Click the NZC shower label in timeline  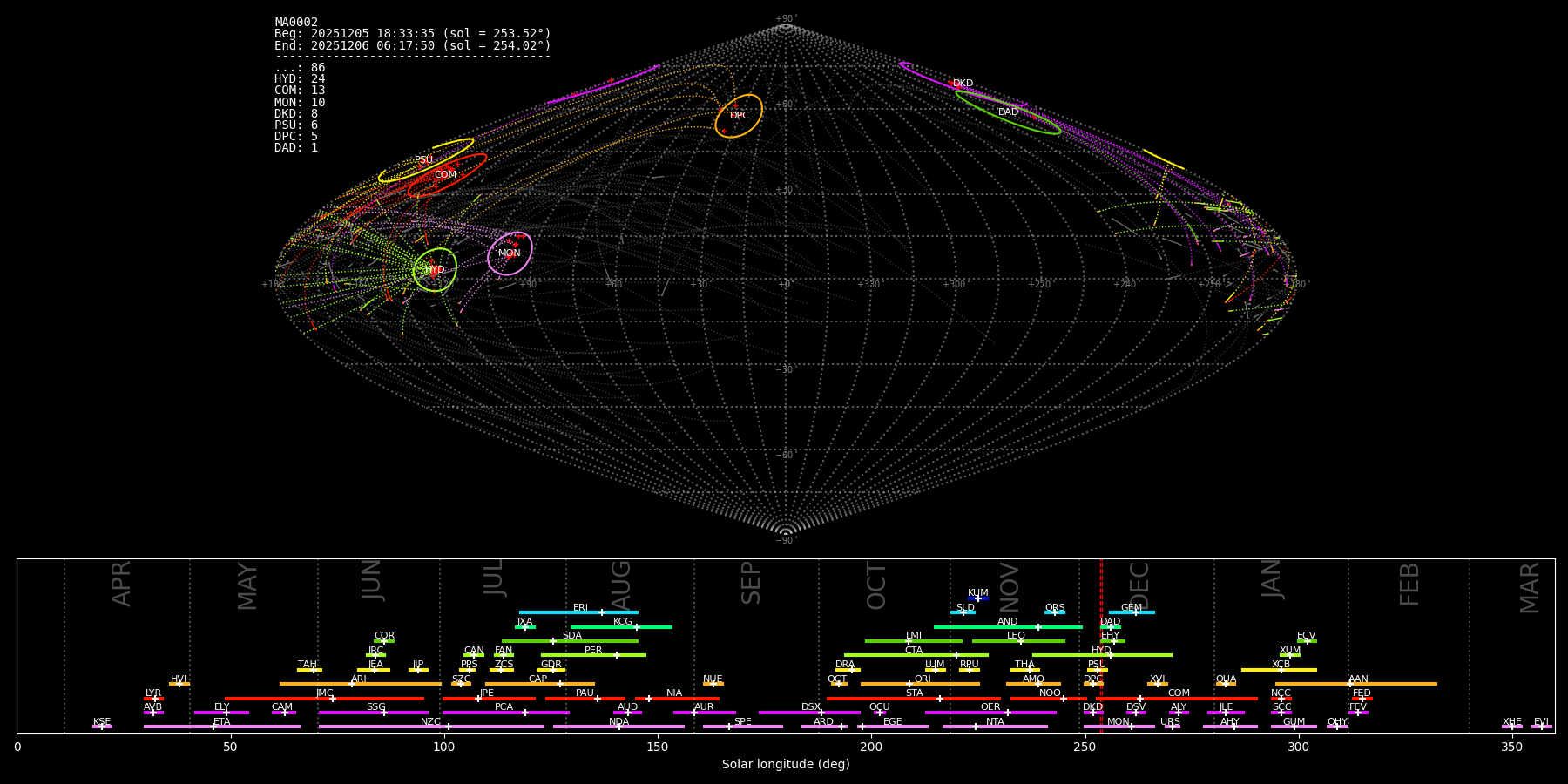431,722
